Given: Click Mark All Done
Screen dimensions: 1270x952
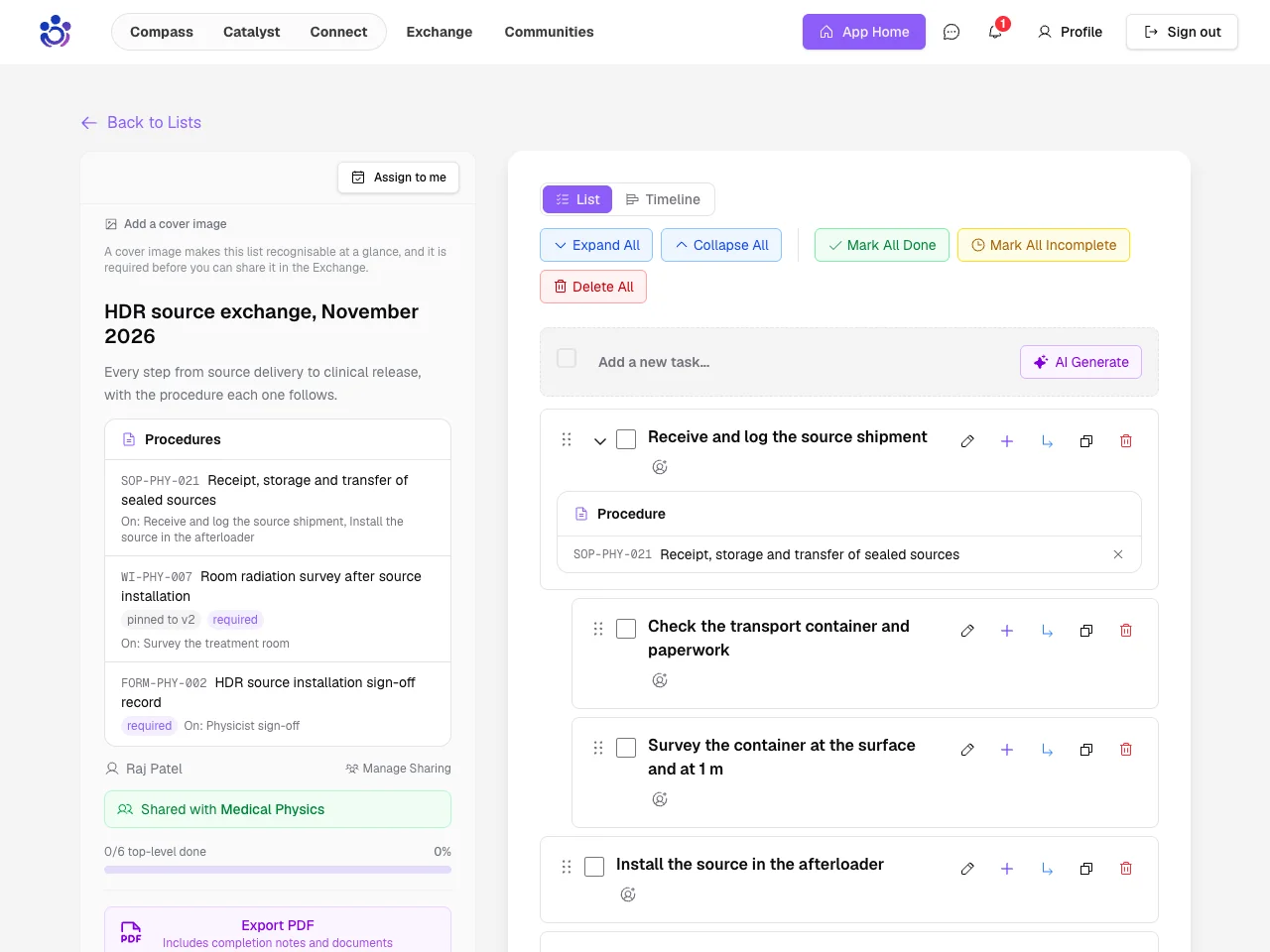Looking at the screenshot, I should pyautogui.click(x=882, y=245).
